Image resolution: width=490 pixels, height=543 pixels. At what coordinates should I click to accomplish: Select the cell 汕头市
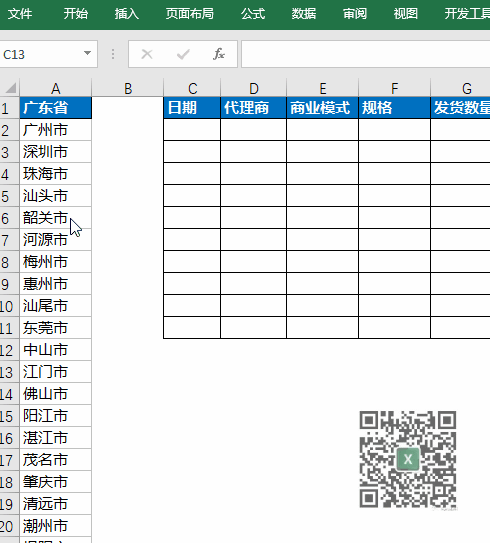tap(56, 196)
